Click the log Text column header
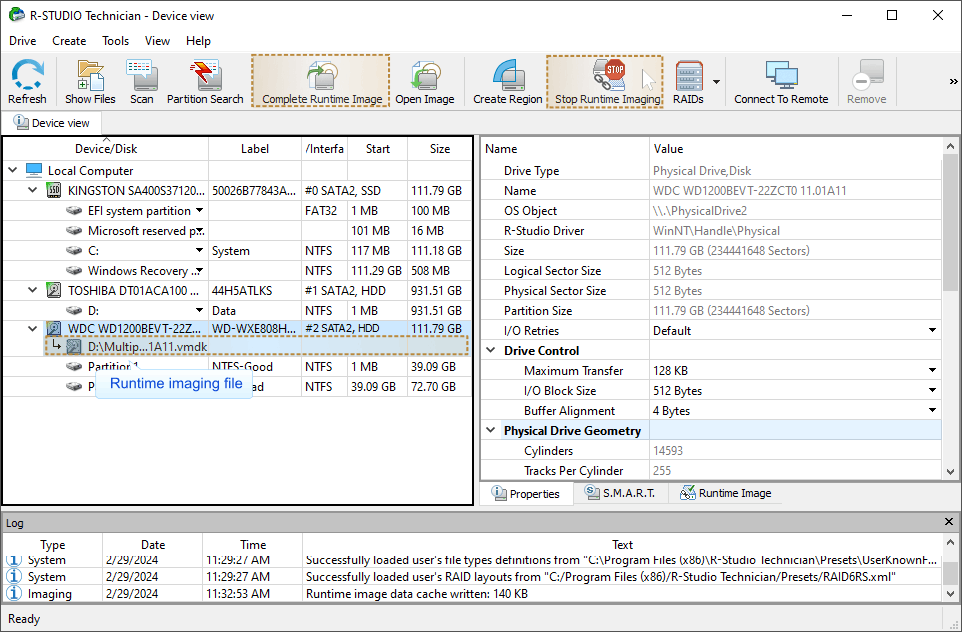Viewport: 962px width, 632px height. [x=621, y=544]
